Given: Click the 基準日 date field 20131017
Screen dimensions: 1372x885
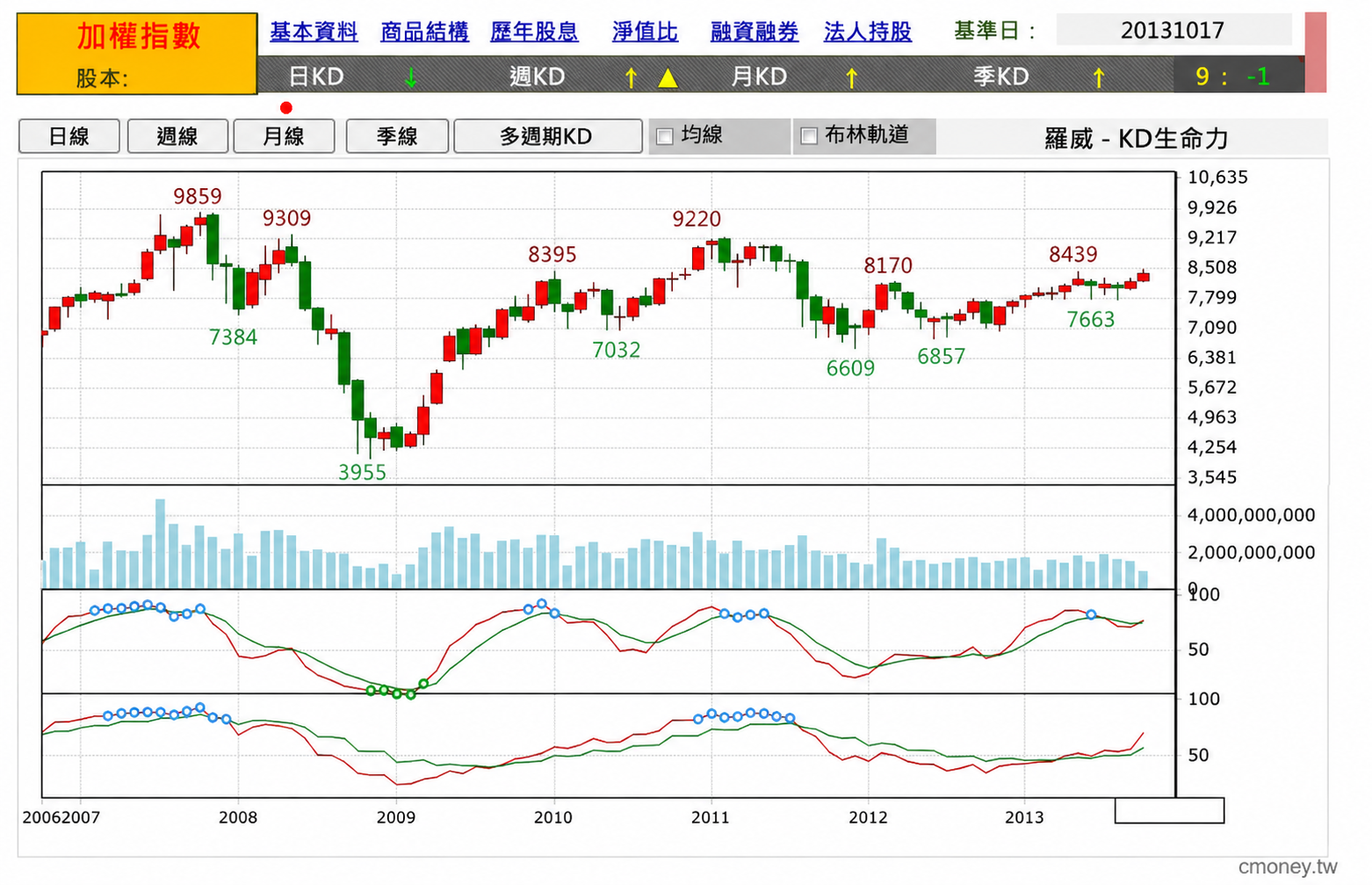Looking at the screenshot, I should (x=1173, y=30).
